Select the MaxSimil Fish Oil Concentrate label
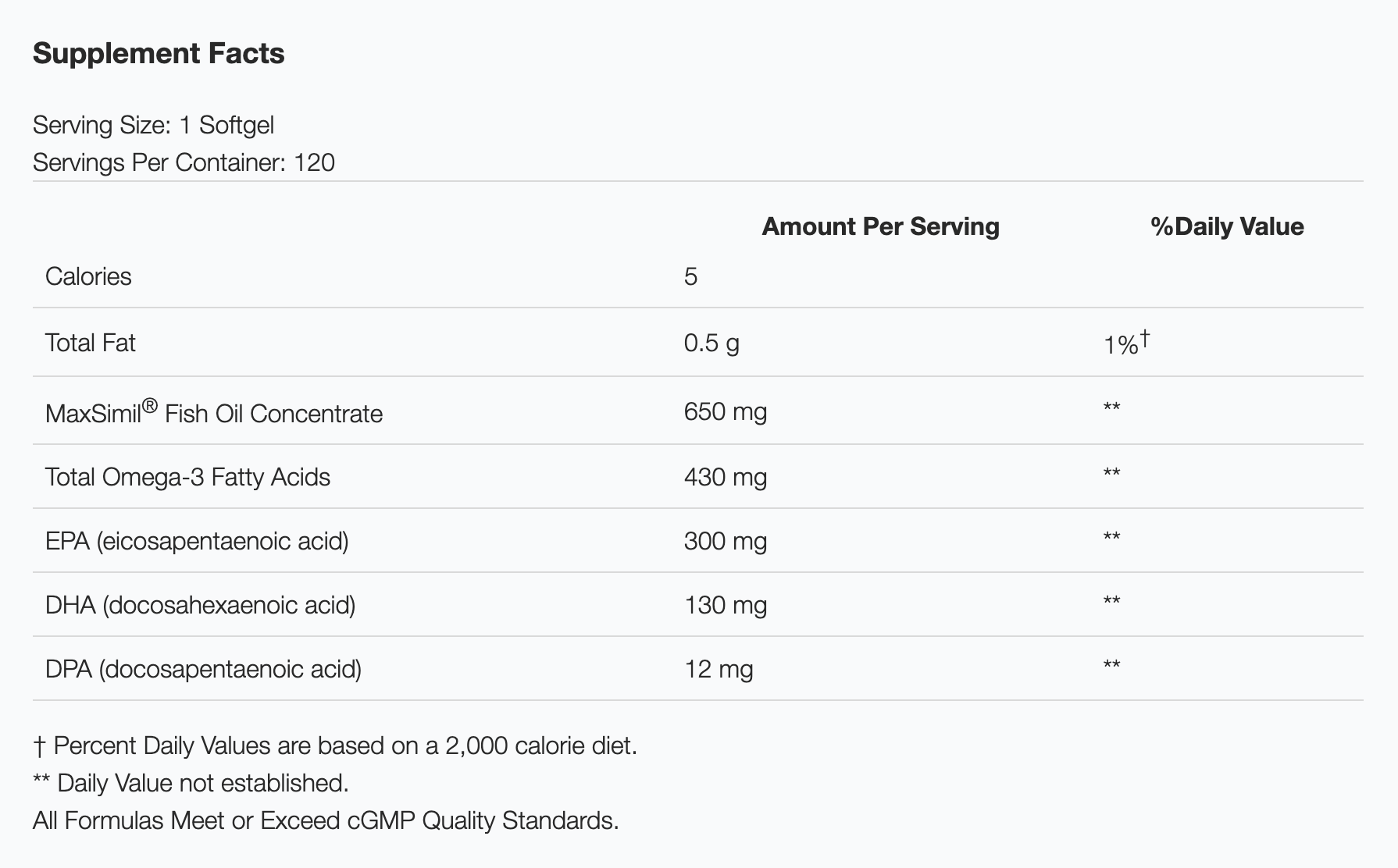This screenshot has height=868, width=1398. tap(214, 412)
